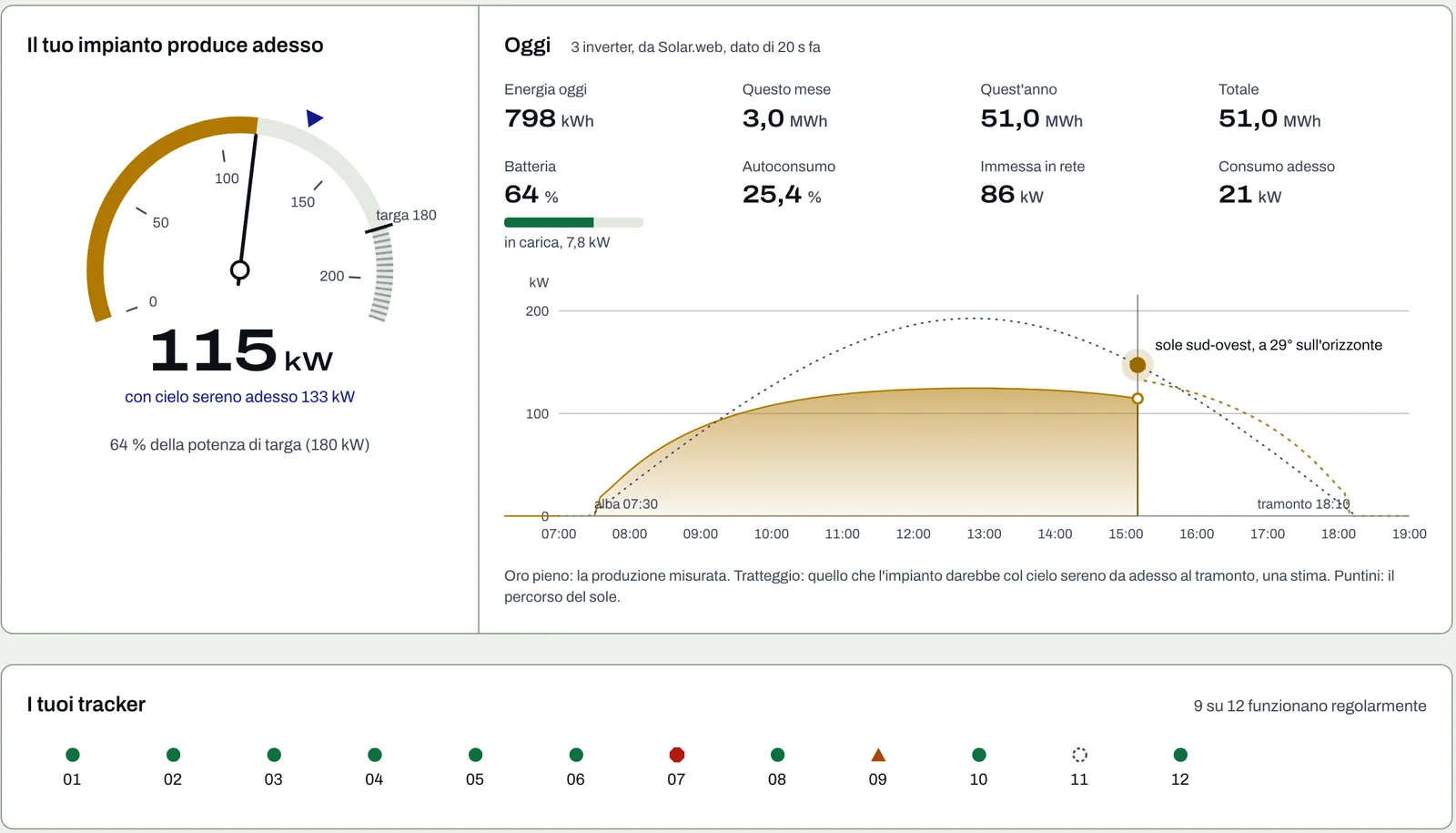The image size is (1456, 833).
Task: Select tracker 09 orange warning triangle
Action: click(x=878, y=755)
